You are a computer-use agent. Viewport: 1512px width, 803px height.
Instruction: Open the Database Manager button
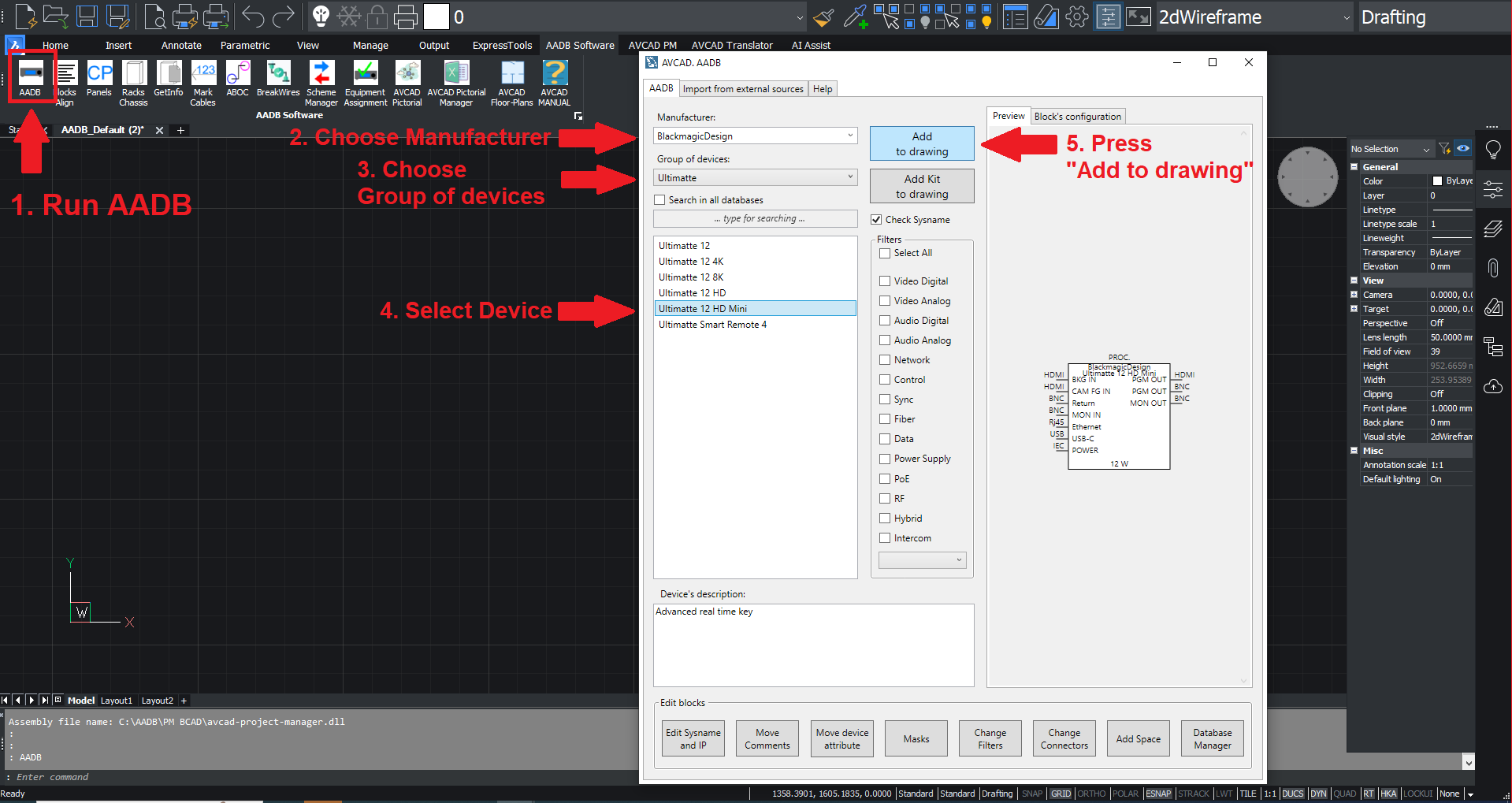[1212, 738]
